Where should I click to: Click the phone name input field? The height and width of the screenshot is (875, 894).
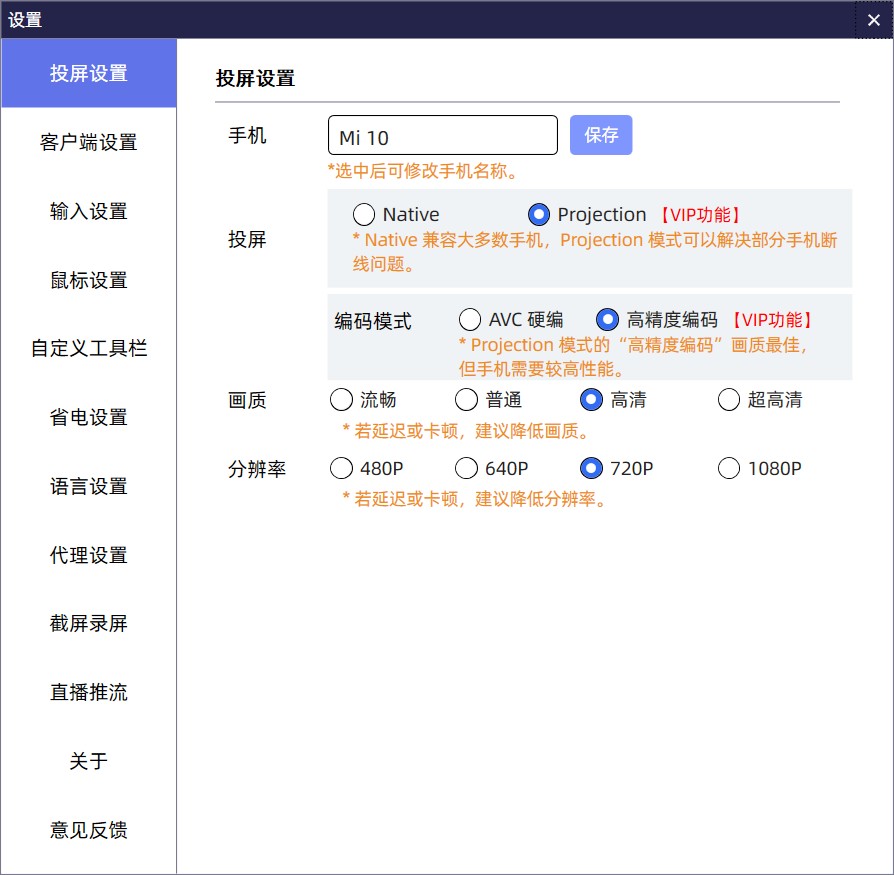(442, 135)
